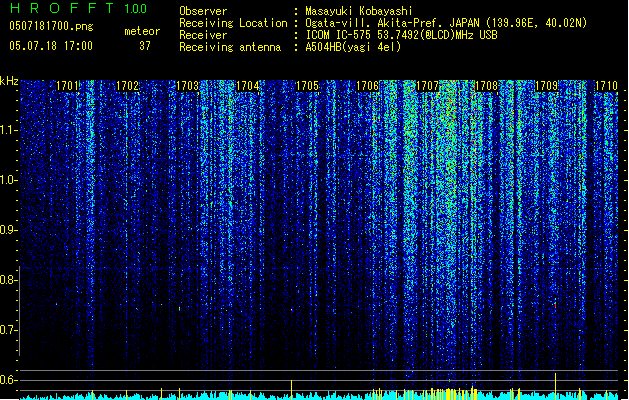Click the 1706 time marker
The image size is (629, 400).
tap(367, 86)
